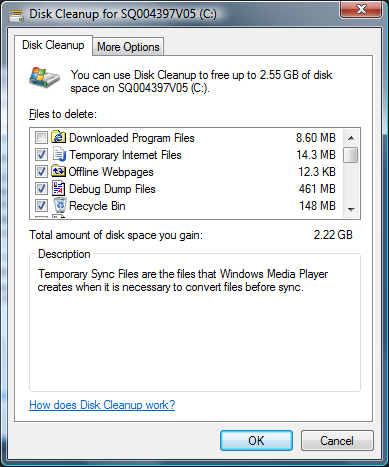Viewport: 389px width, 467px height.
Task: Click the disk drive icon beside intro text
Action: pyautogui.click(x=44, y=78)
